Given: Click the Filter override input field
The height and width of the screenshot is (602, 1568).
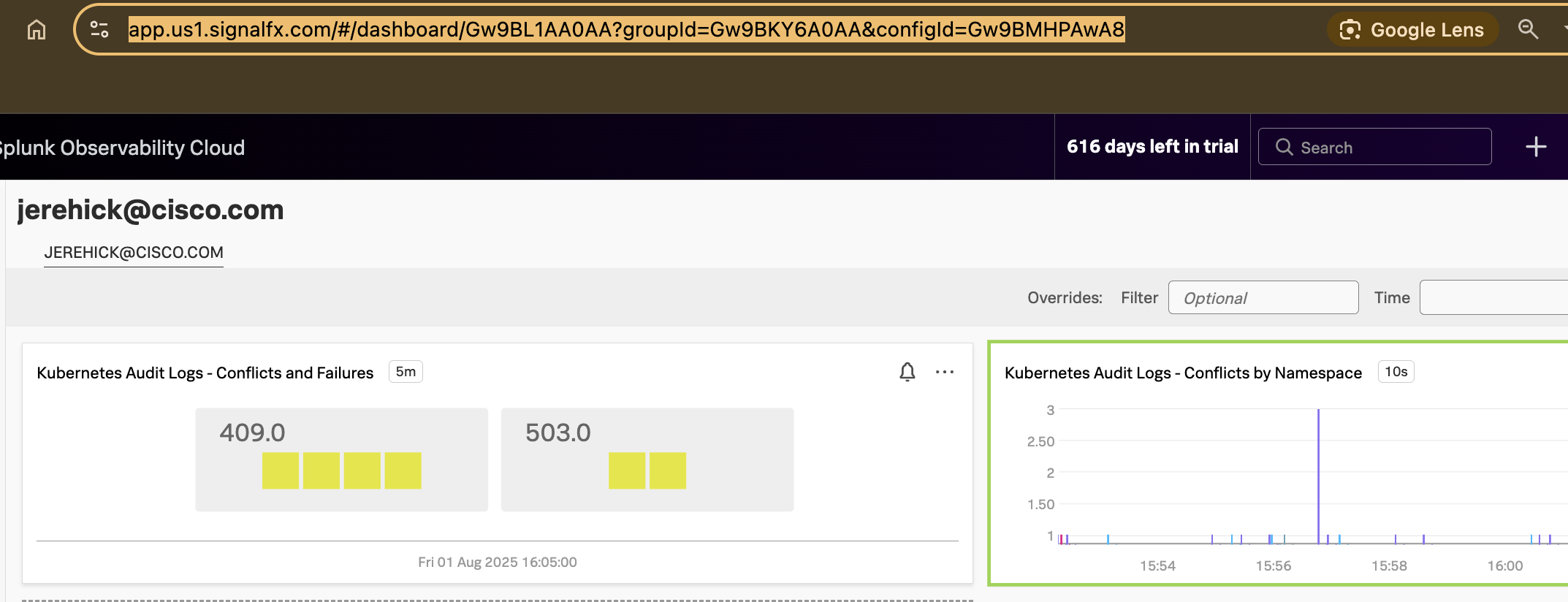Looking at the screenshot, I should (1263, 298).
